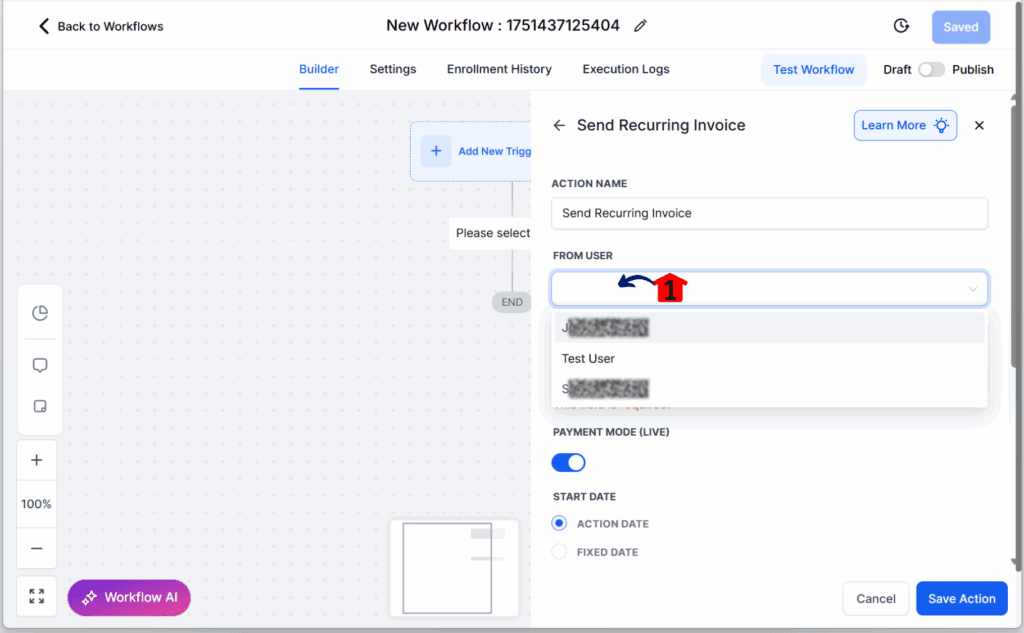Click the canvas minimap thumbnail
Viewport: 1024px width, 633px height.
coord(454,568)
